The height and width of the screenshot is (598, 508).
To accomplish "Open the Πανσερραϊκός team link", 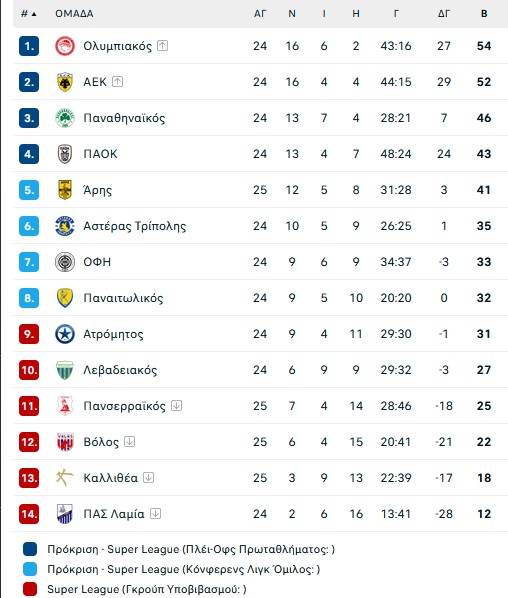I will 124,406.
